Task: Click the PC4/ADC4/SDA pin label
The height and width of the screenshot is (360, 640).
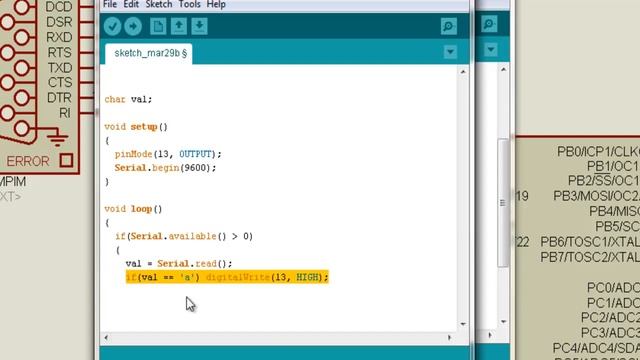Action: 596,348
